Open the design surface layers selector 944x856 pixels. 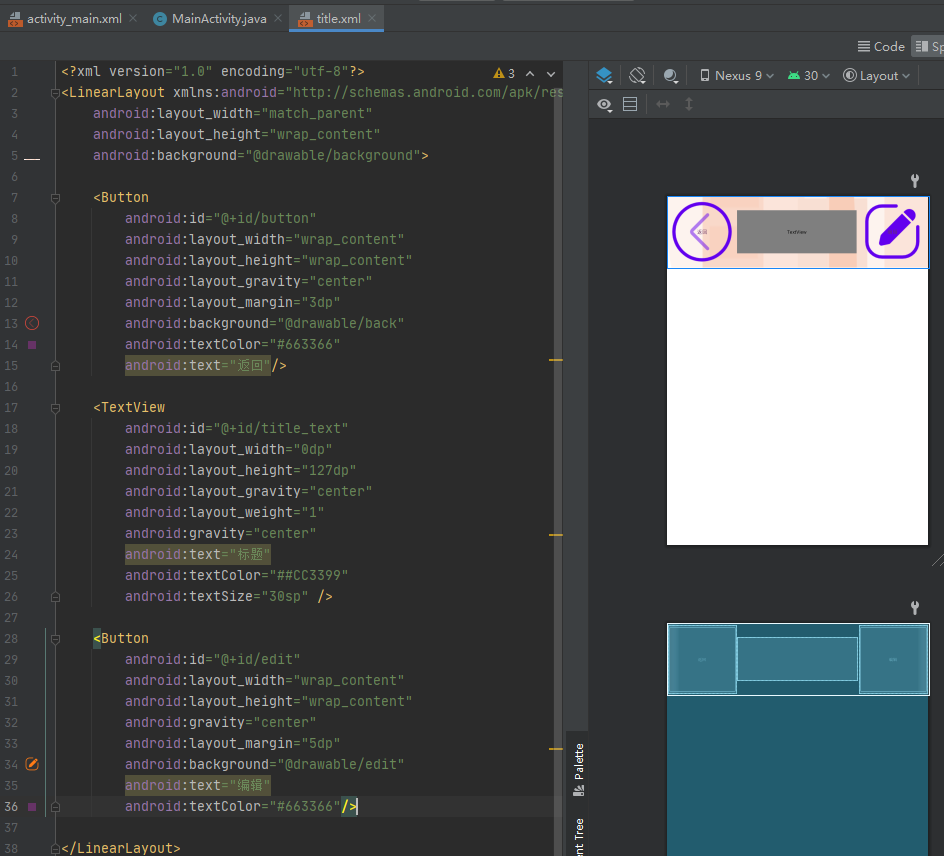click(x=604, y=76)
